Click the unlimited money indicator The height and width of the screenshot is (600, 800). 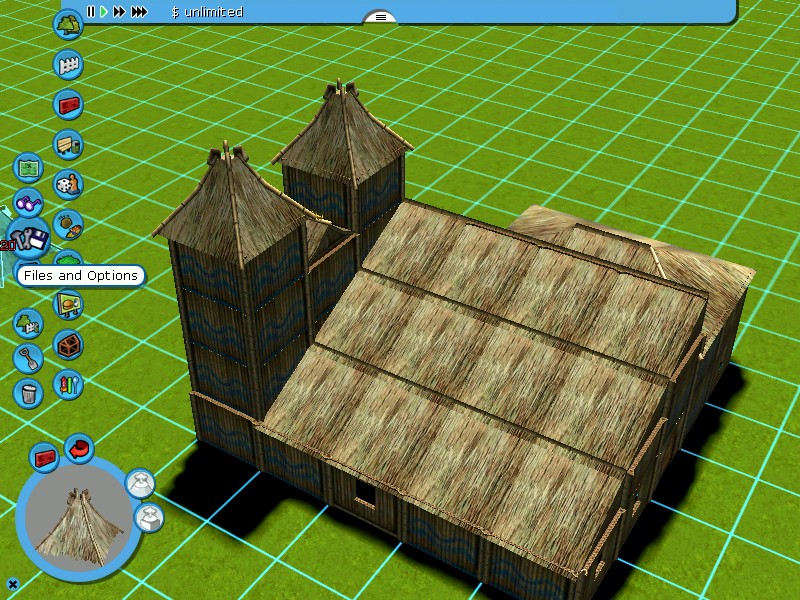click(207, 12)
